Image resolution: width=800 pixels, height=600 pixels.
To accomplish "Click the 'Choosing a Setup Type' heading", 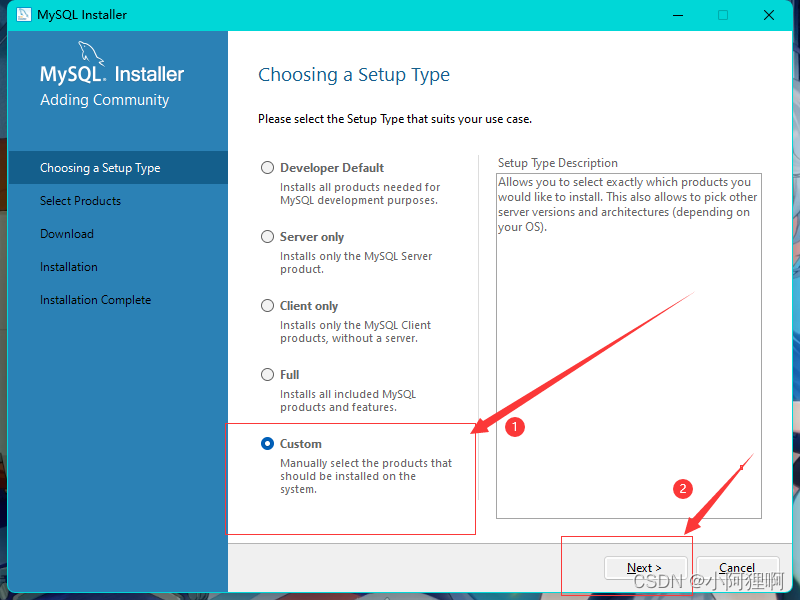I will click(354, 75).
